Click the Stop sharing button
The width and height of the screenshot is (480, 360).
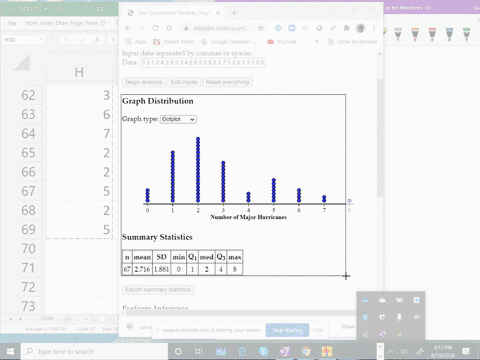287,330
